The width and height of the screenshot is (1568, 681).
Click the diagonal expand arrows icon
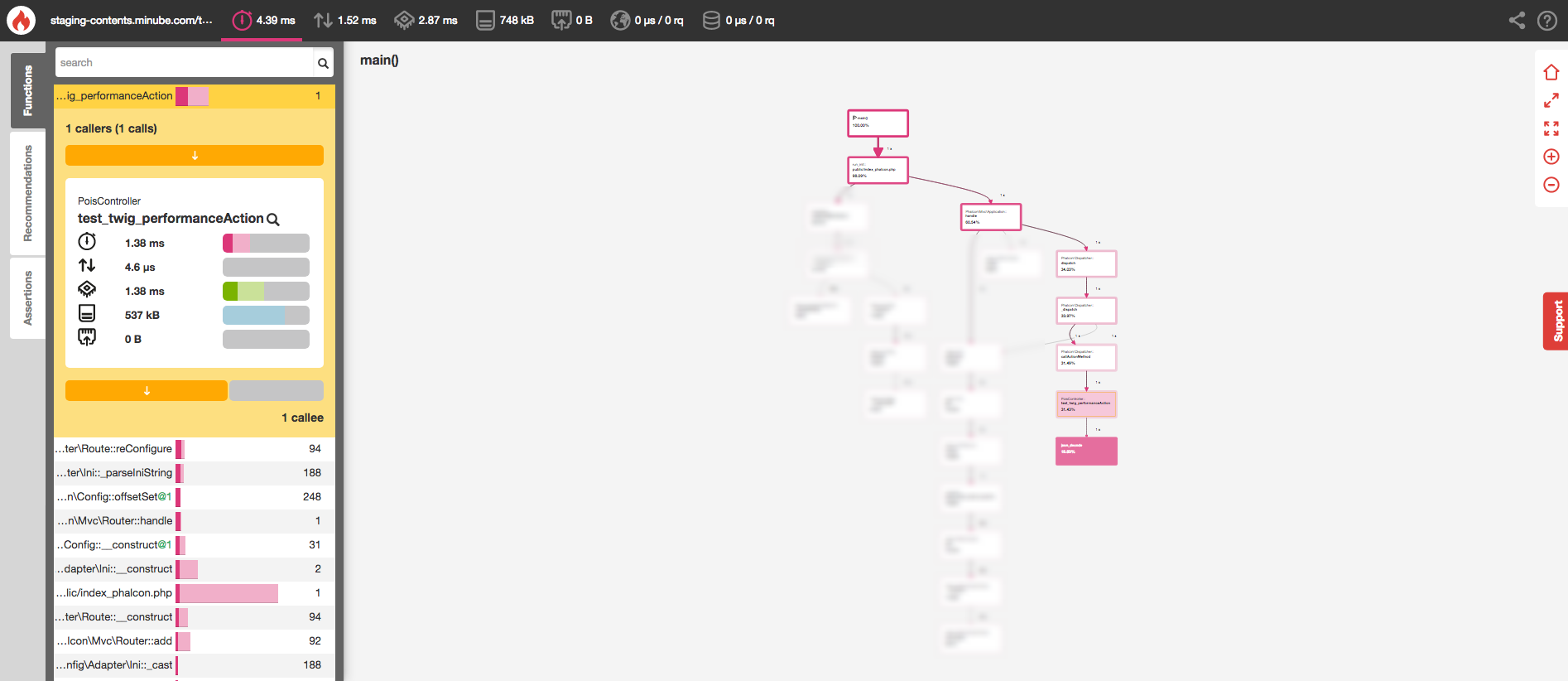(1551, 100)
